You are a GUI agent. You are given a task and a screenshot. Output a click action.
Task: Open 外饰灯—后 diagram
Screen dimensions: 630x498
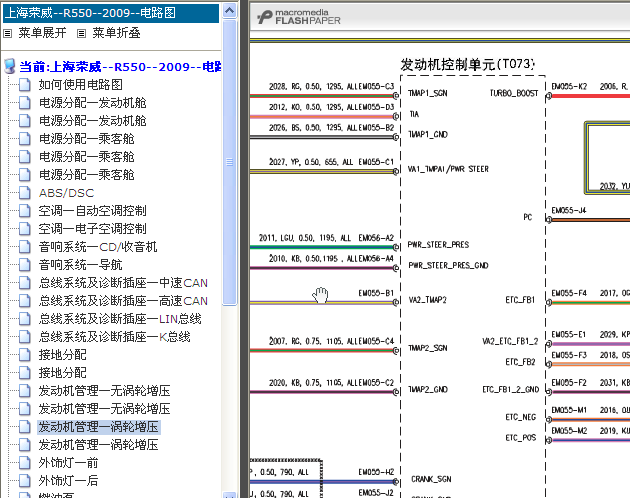(x=68, y=481)
